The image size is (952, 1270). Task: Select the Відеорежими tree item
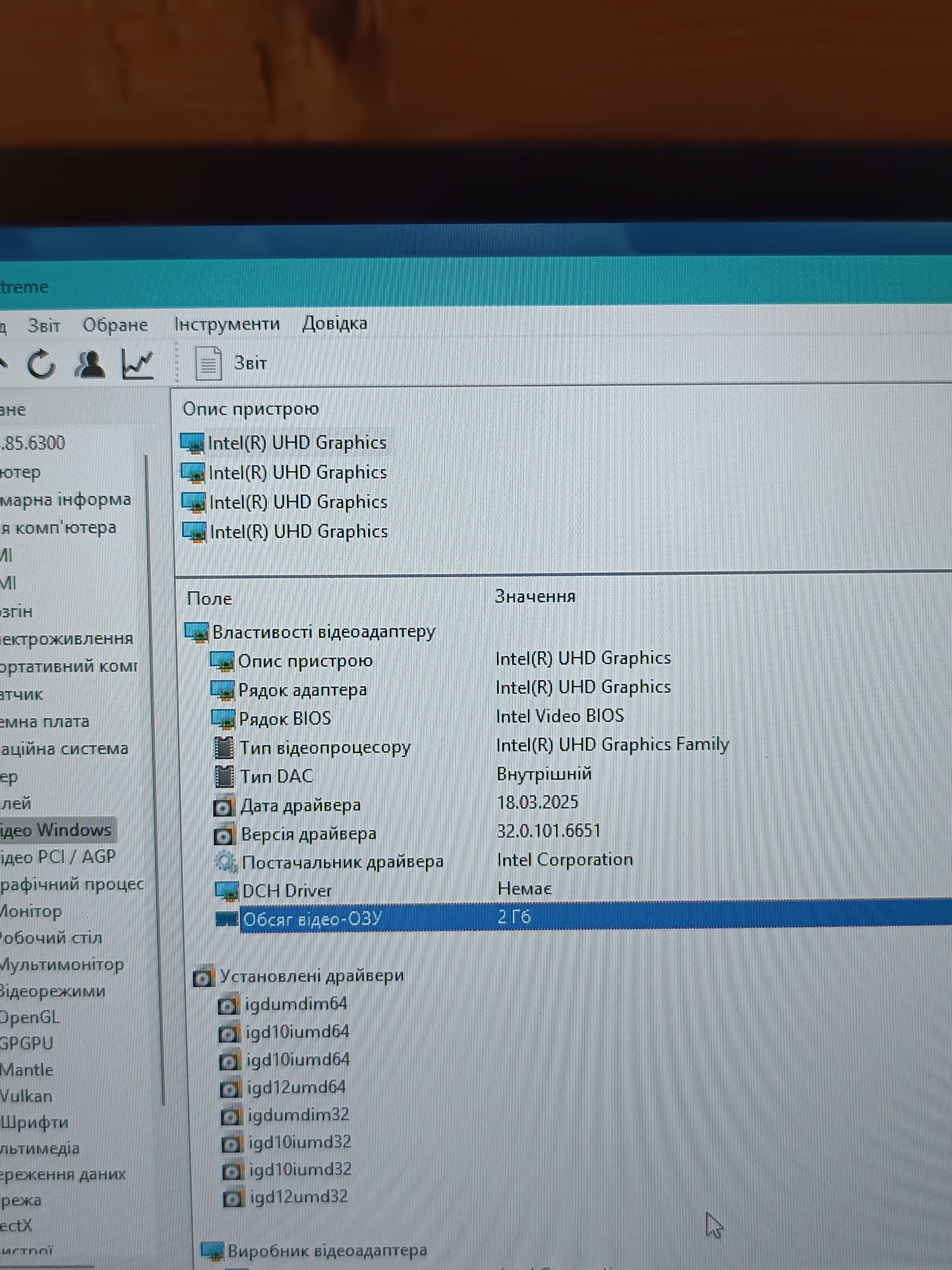[x=53, y=991]
